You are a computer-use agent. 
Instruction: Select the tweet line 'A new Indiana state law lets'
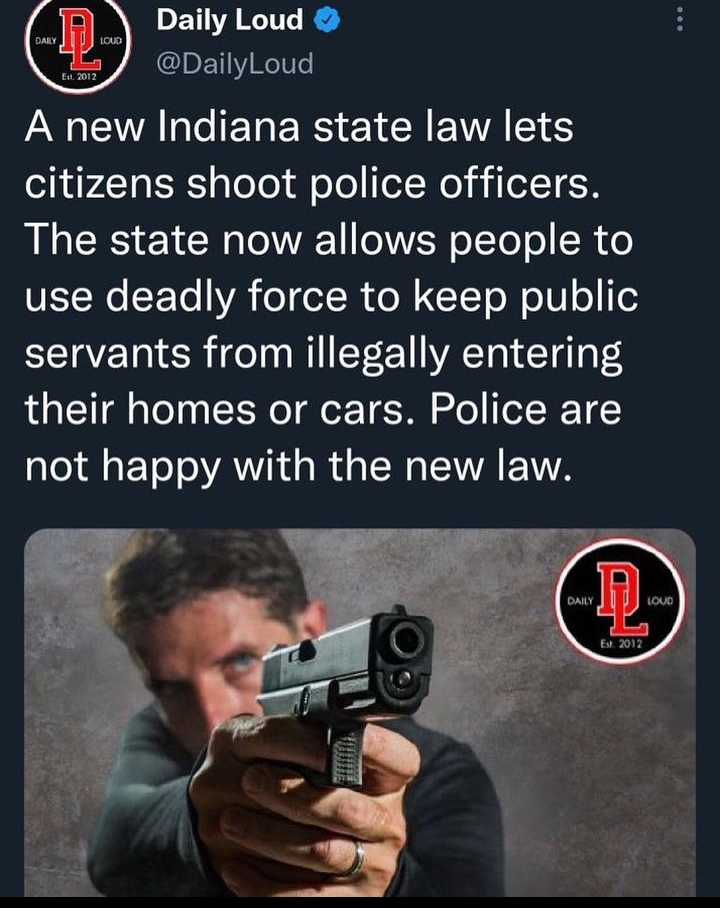[299, 127]
